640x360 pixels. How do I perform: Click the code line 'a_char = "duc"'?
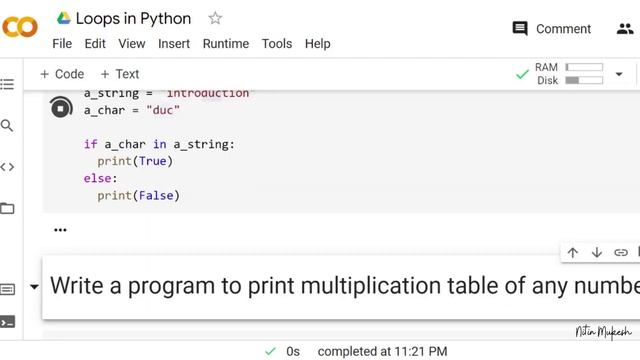coord(131,110)
